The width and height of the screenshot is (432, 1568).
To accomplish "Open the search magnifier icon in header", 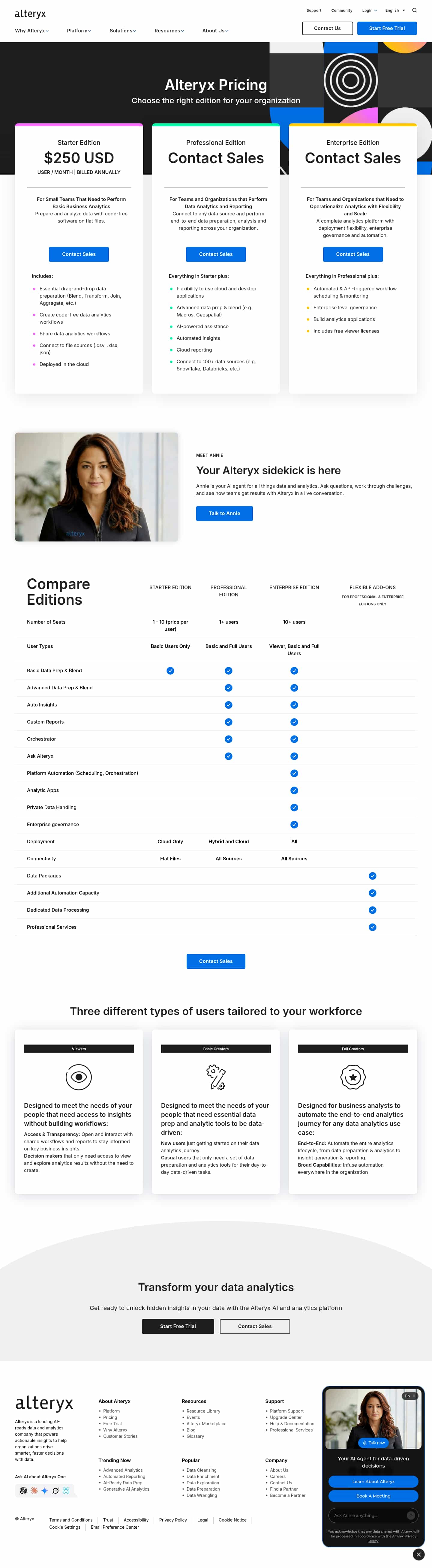I will 414,10.
